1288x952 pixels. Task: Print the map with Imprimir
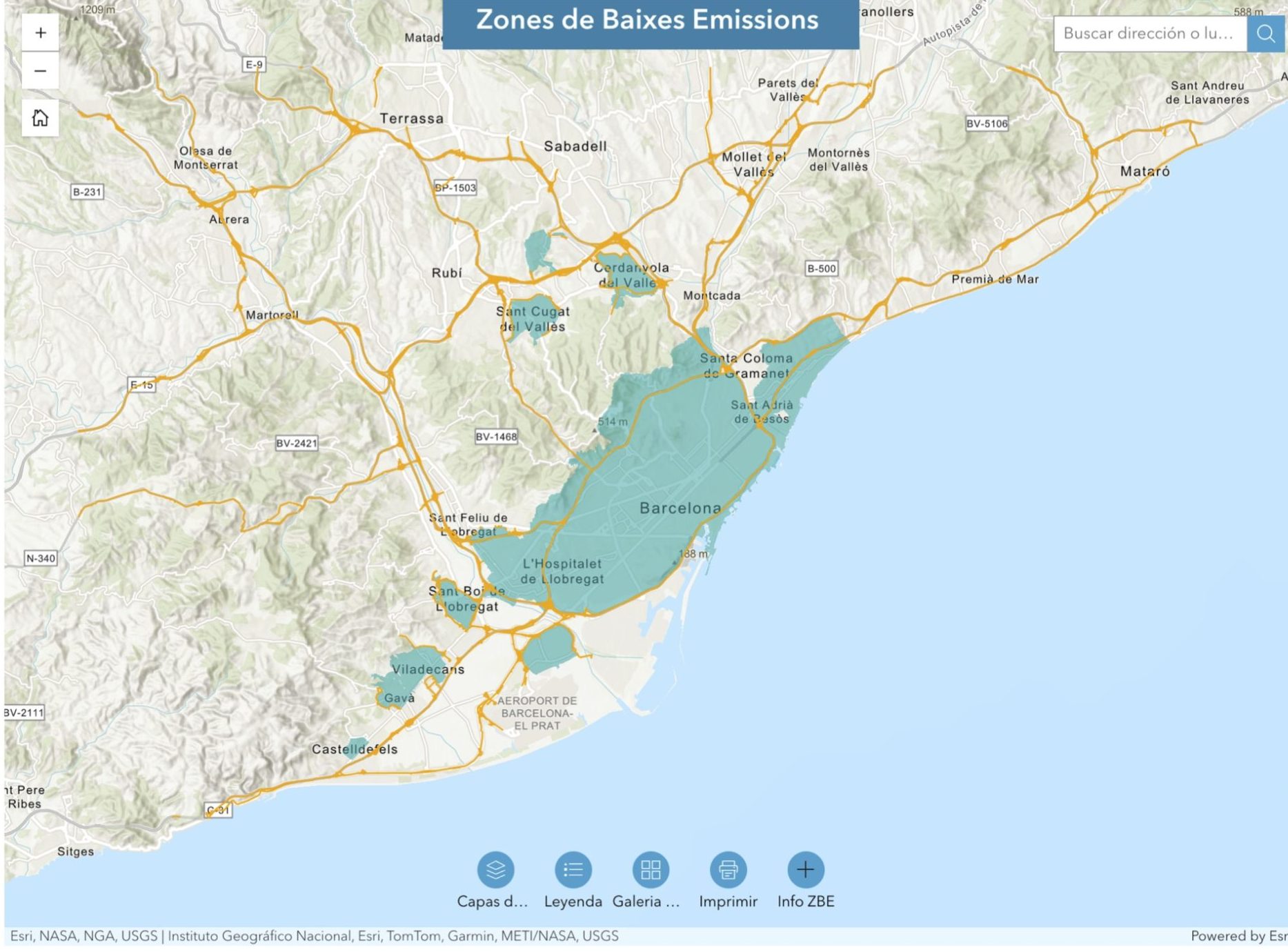tap(728, 870)
